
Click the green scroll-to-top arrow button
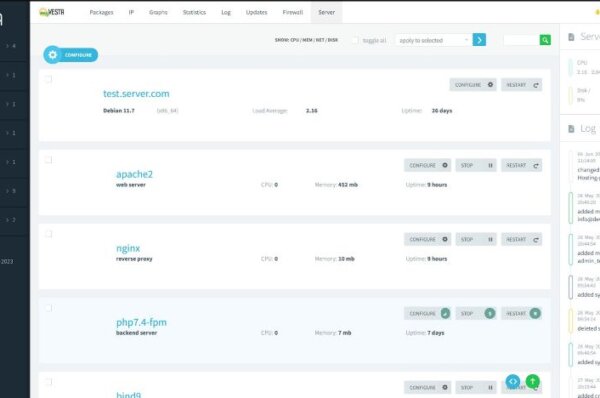click(x=533, y=381)
